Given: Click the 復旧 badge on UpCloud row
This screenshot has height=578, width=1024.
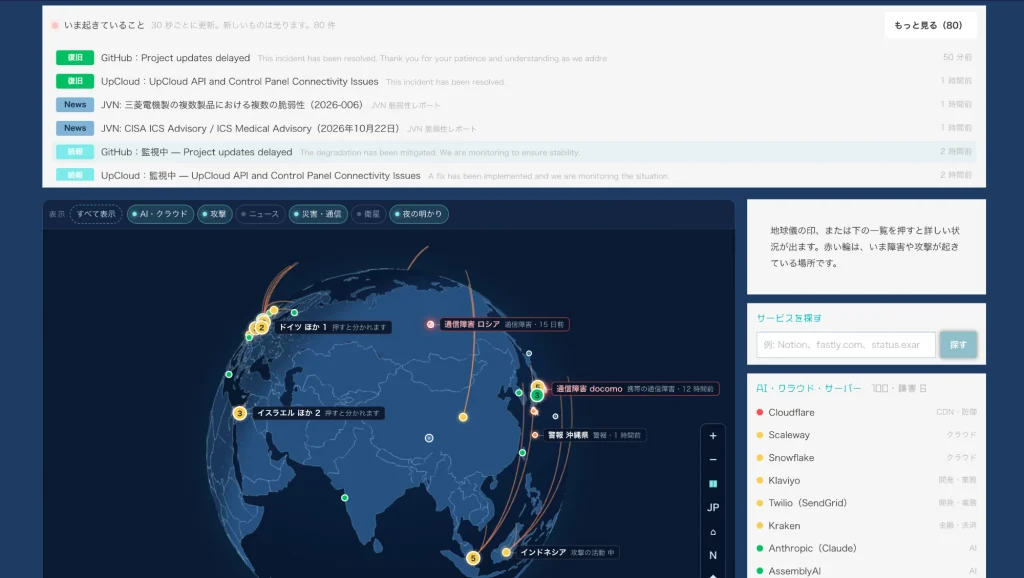Looking at the screenshot, I should (x=75, y=81).
